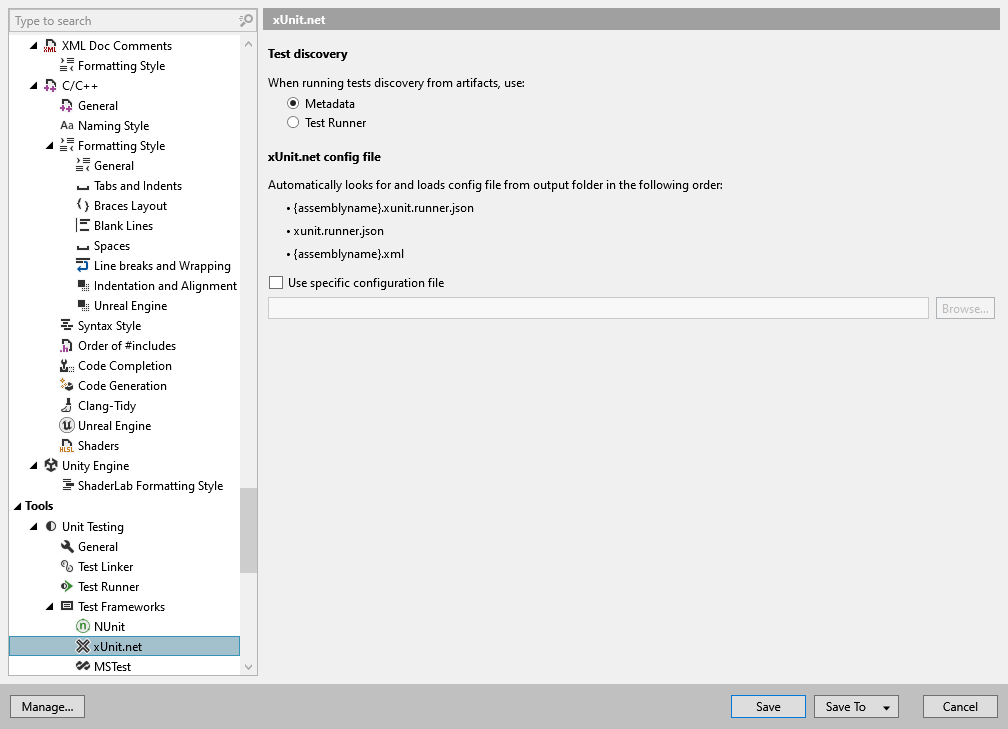This screenshot has height=729, width=1008.
Task: Click the tree scrollbar thumb
Action: point(248,530)
